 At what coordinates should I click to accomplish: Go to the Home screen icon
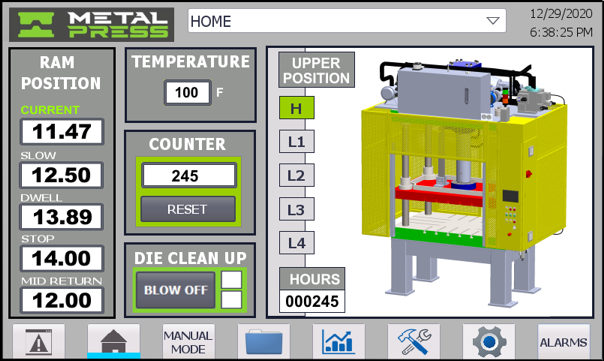pos(114,341)
